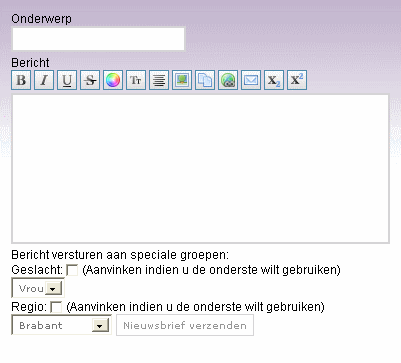Screen dimensions: 401x363
Task: Click the Bericht label
Action: click(x=30, y=63)
